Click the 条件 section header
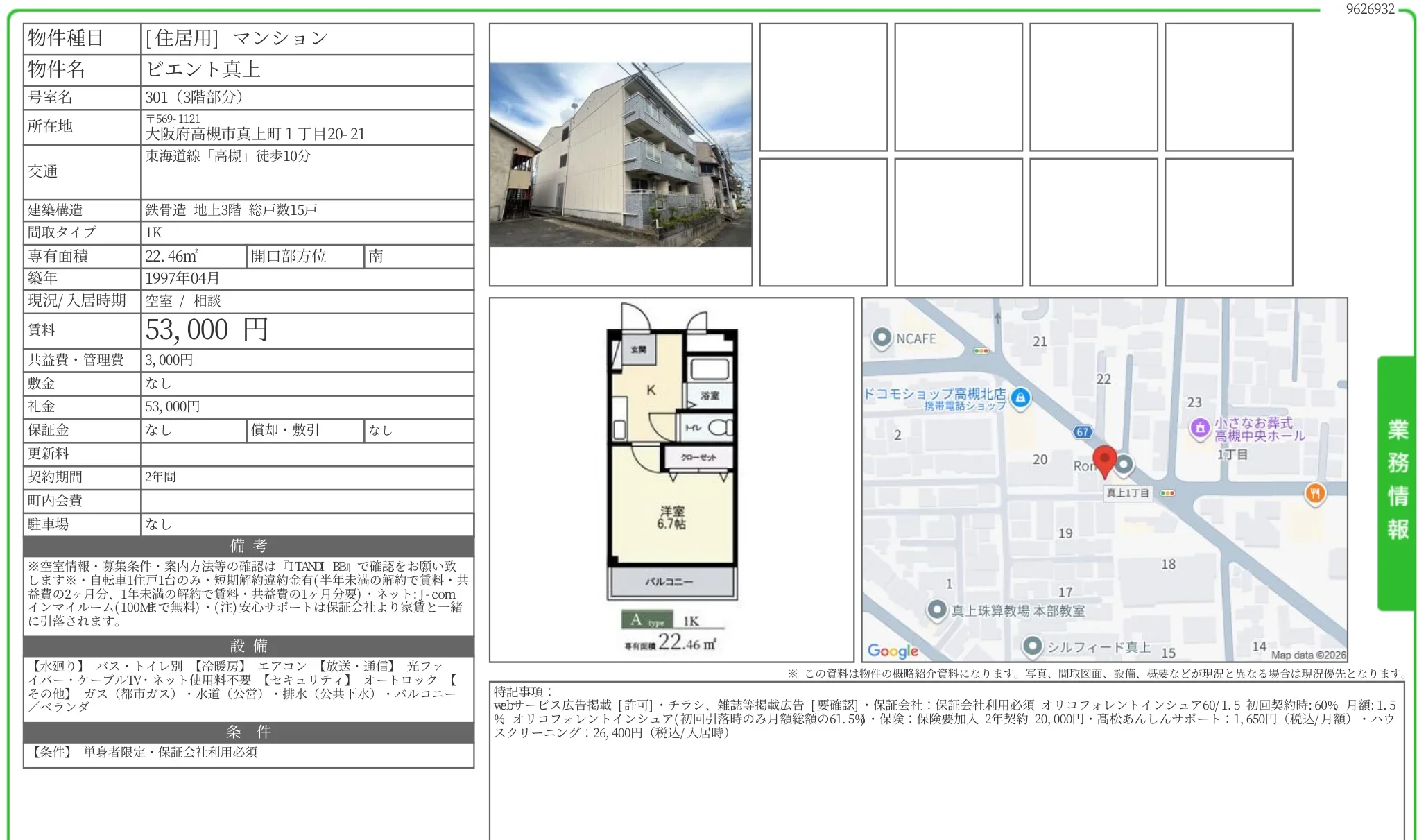The width and height of the screenshot is (1426, 840). (249, 732)
